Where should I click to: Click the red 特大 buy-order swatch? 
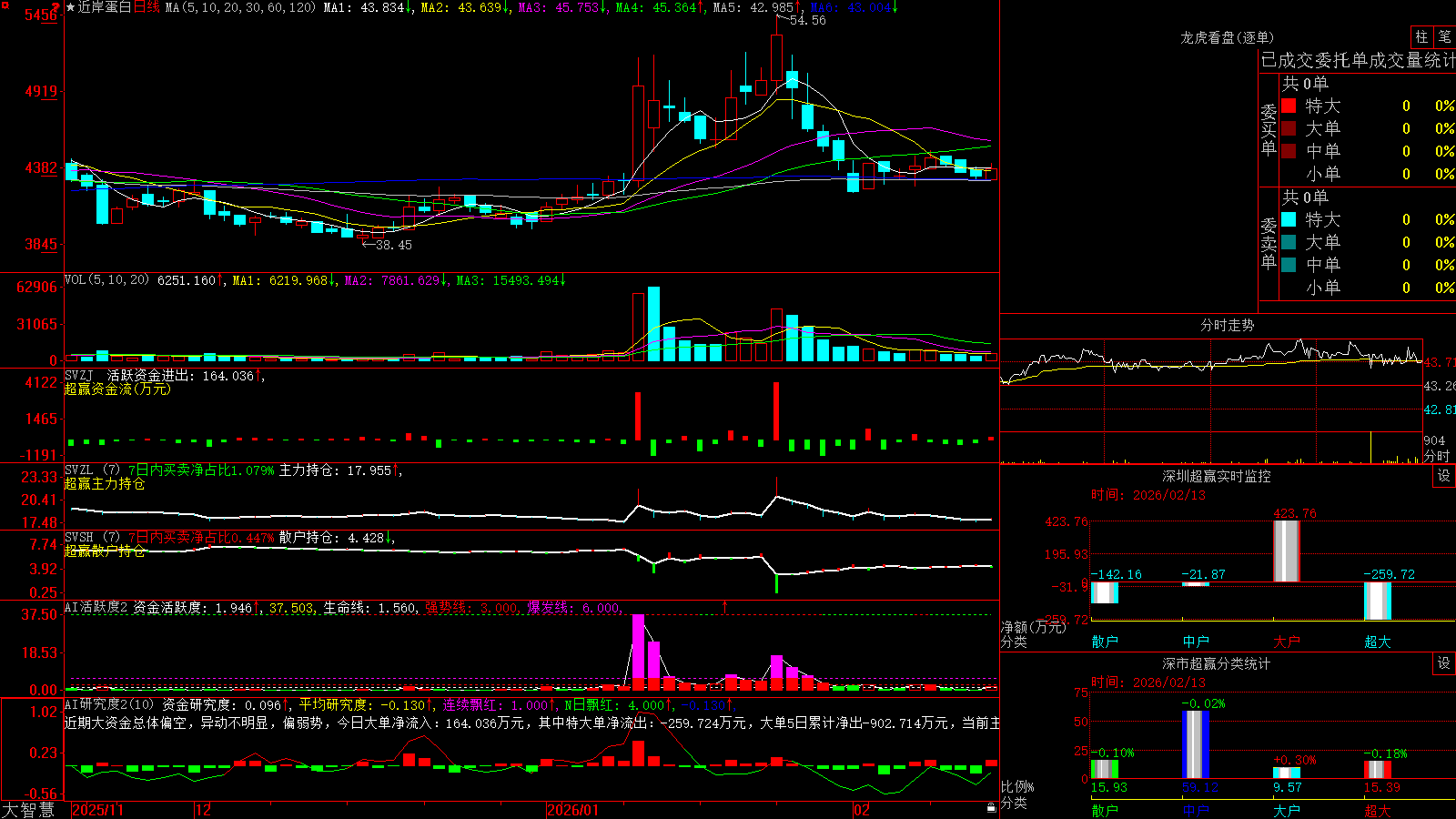tap(1289, 106)
